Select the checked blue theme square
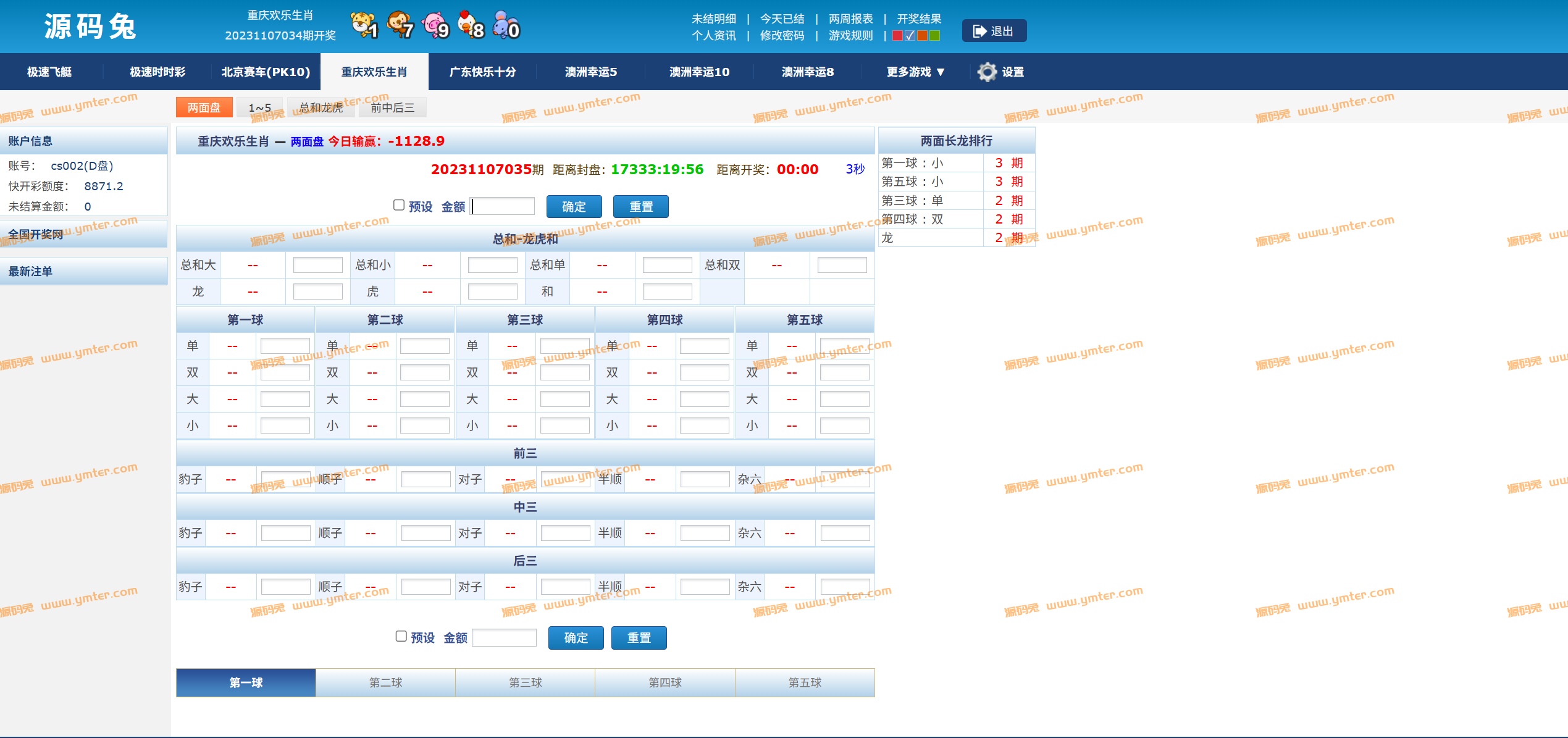The width and height of the screenshot is (1568, 738). (910, 36)
